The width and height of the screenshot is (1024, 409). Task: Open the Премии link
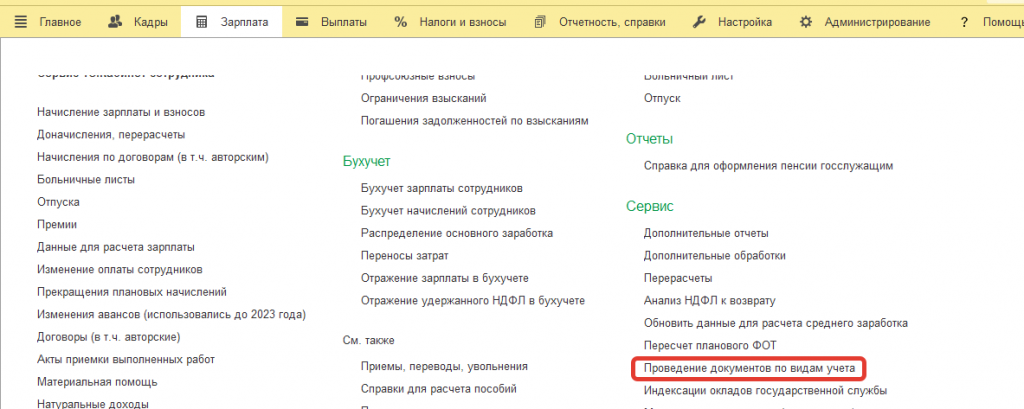coord(57,224)
